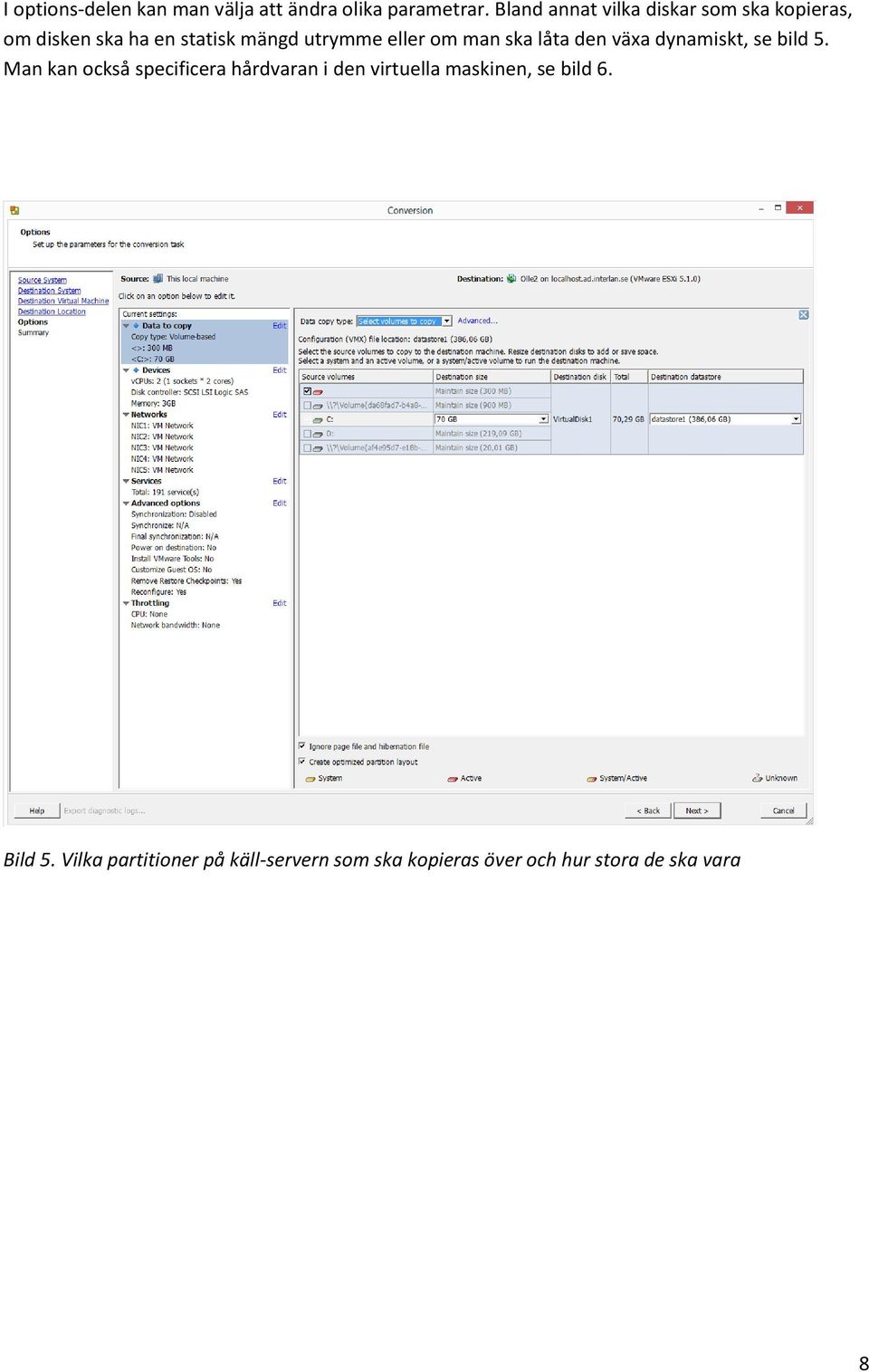Viewport: 869px width, 1372px height.
Task: Collapse the Advanced options section
Action: (x=126, y=503)
